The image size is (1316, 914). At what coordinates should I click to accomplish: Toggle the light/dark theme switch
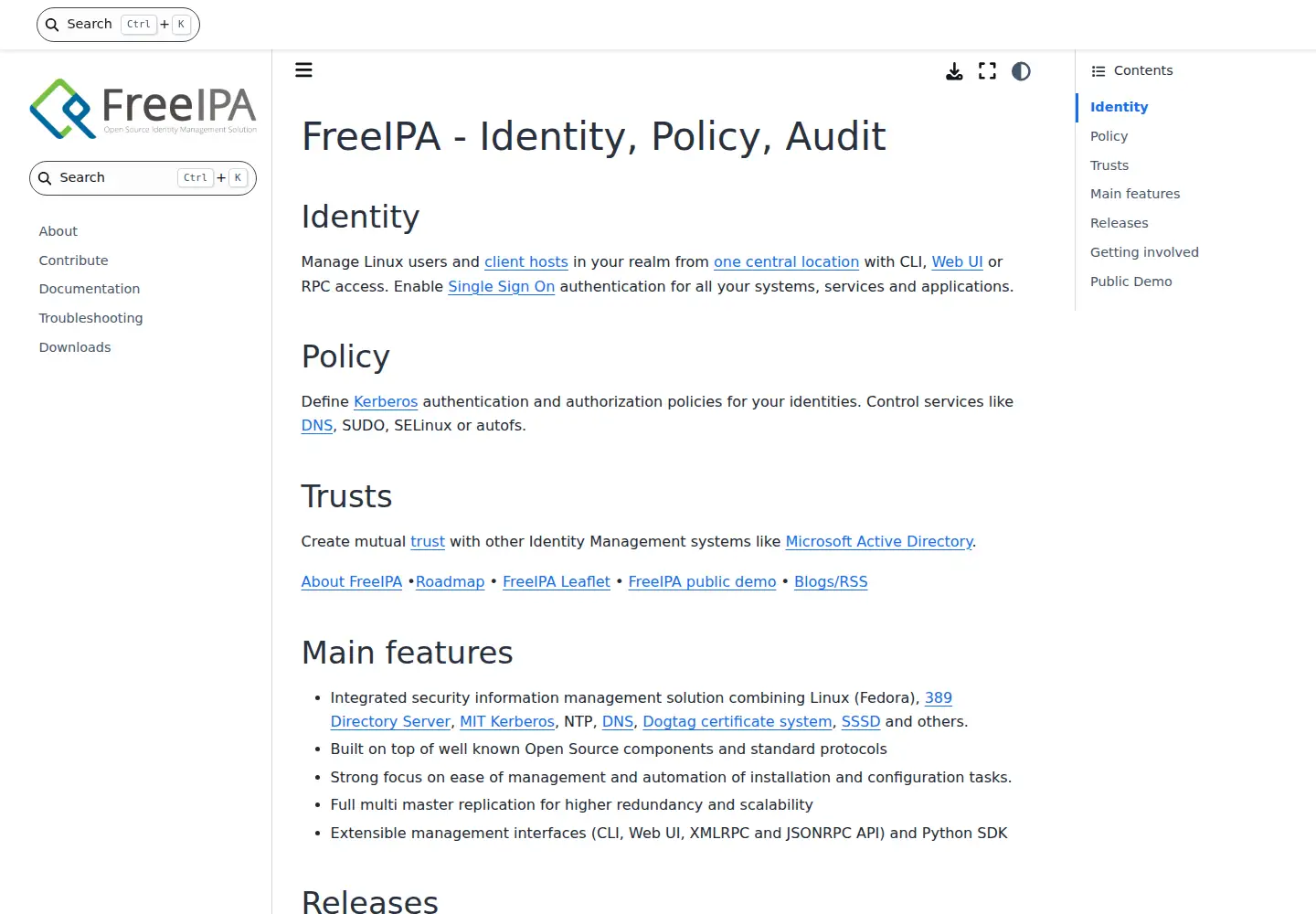[x=1022, y=71]
